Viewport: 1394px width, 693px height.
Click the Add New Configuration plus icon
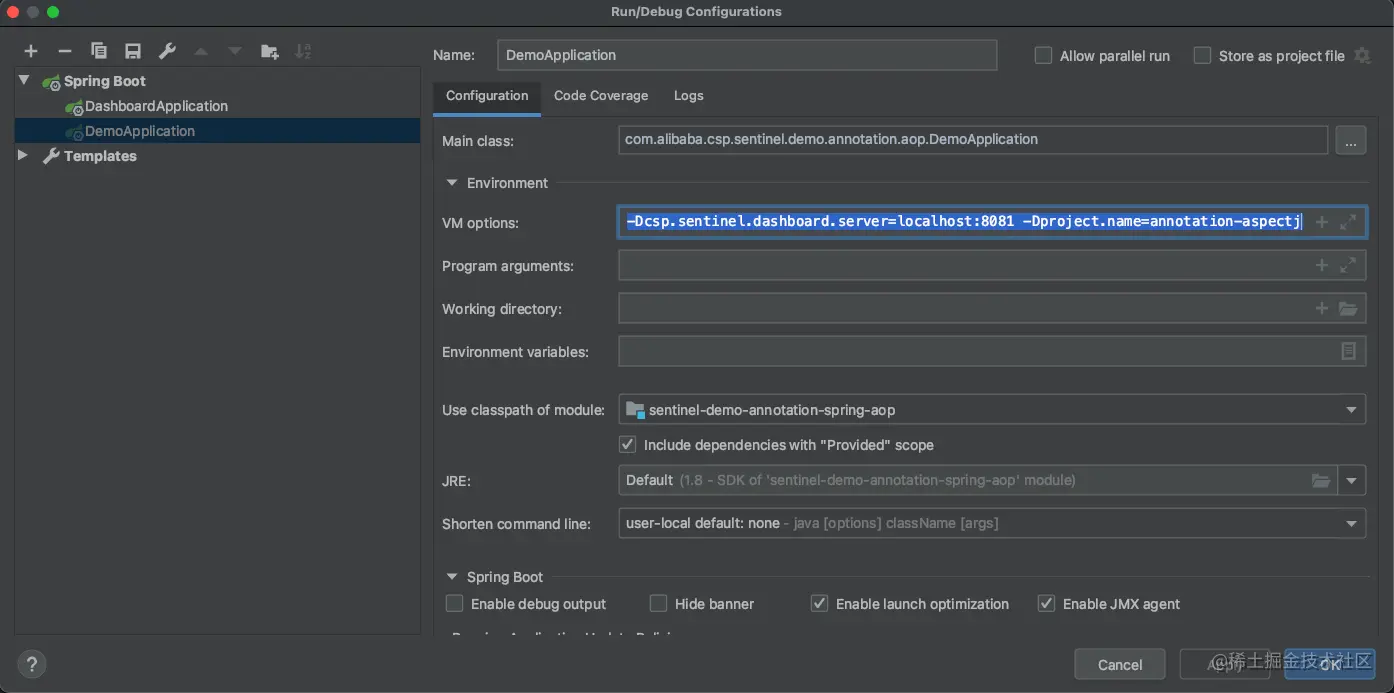[31, 51]
